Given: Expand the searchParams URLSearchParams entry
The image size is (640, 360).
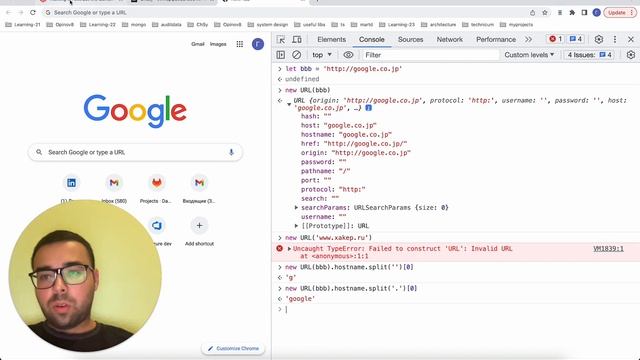Looking at the screenshot, I should tap(296, 208).
